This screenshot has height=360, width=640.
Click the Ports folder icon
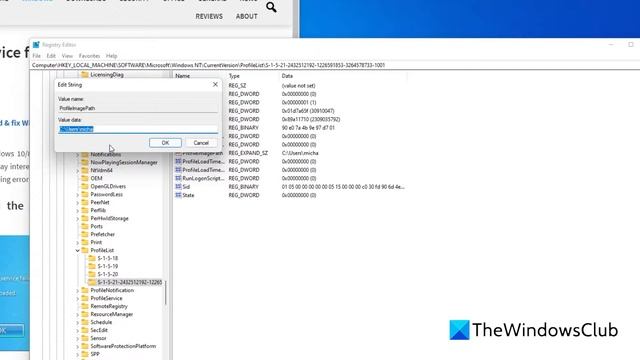point(85,226)
